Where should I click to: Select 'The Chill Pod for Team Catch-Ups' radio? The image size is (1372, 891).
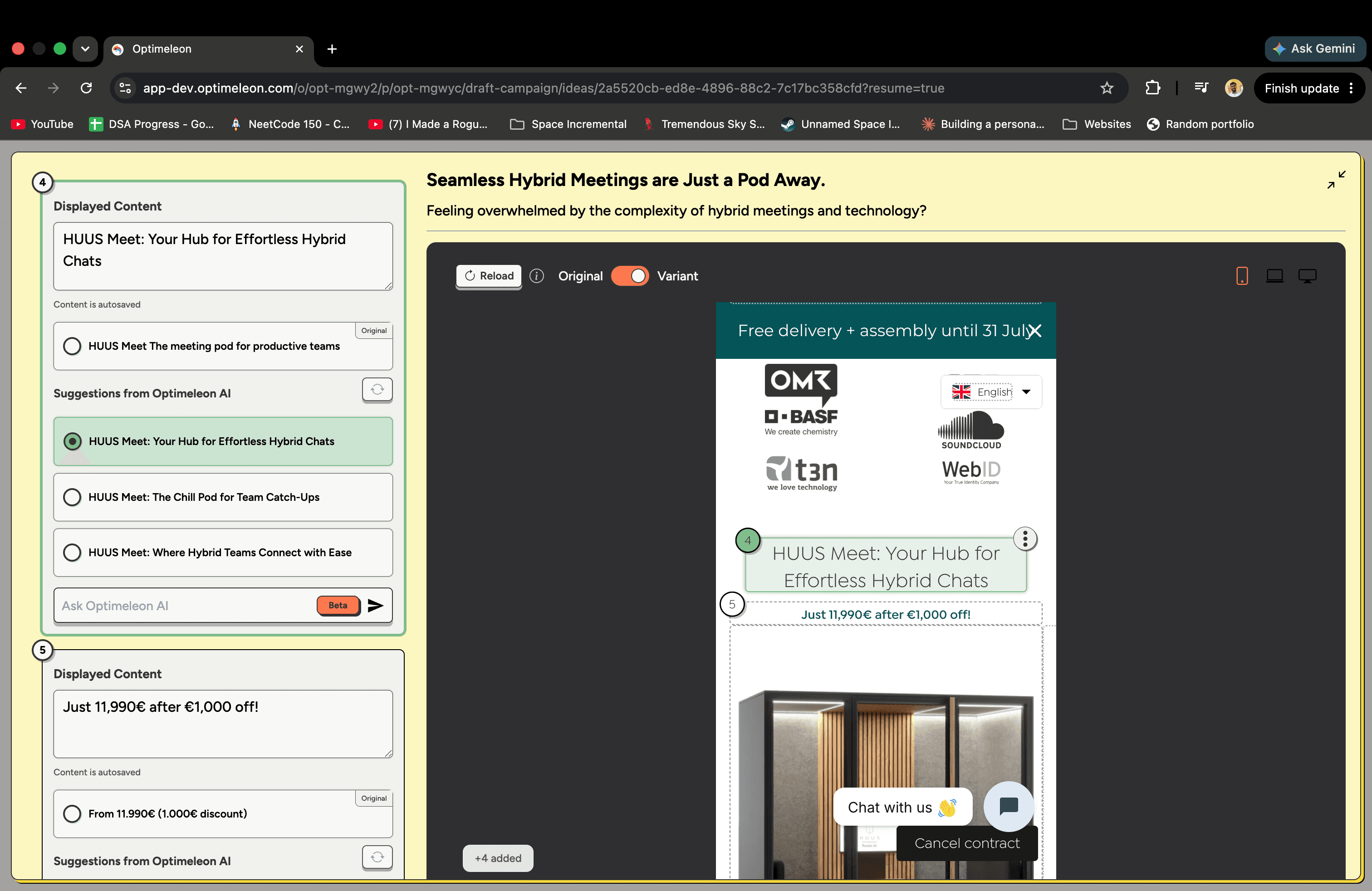[72, 497]
